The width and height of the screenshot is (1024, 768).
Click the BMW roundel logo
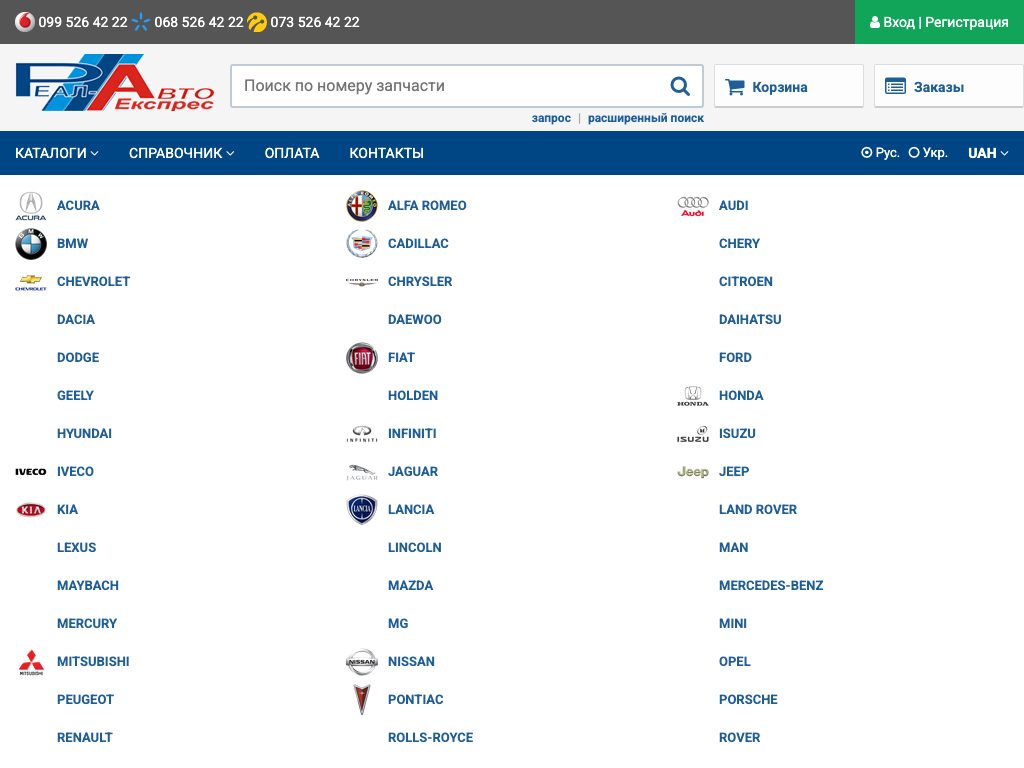[31, 244]
